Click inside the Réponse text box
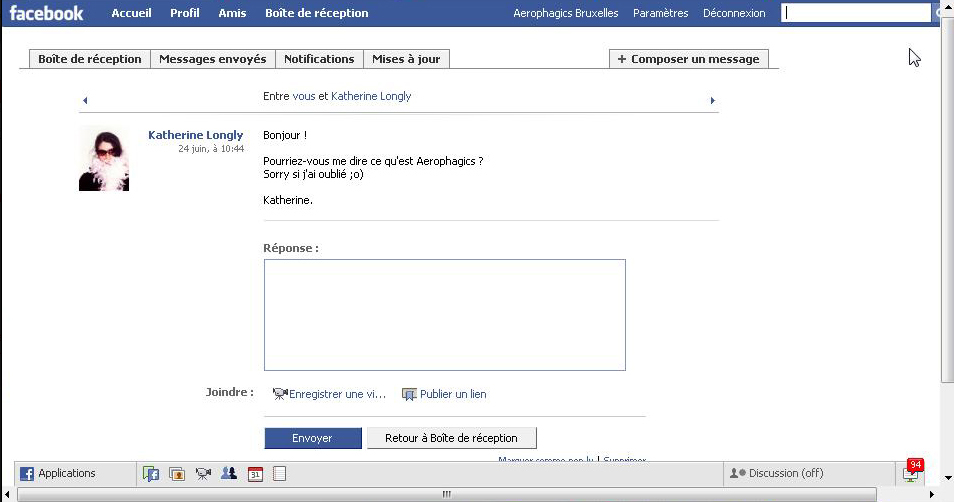 444,315
